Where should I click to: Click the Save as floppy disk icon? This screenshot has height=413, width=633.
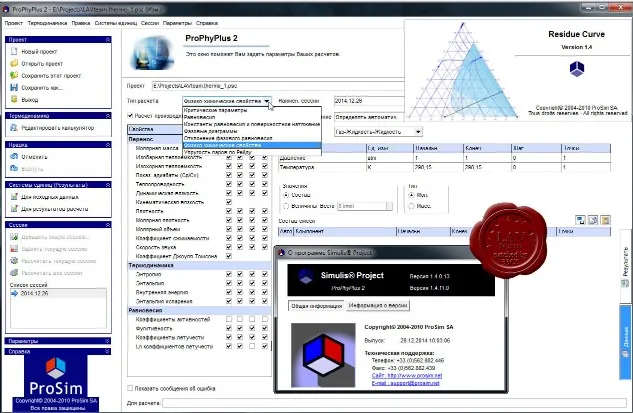click(x=14, y=87)
